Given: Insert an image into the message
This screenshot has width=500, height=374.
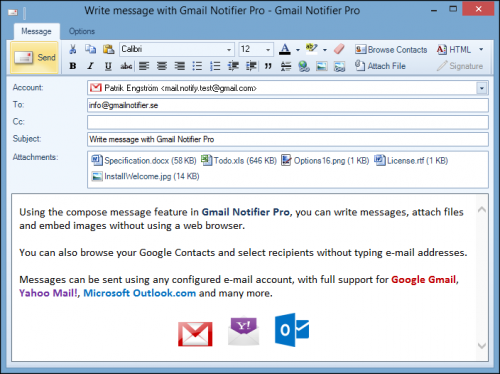Looking at the screenshot, I should tap(322, 66).
